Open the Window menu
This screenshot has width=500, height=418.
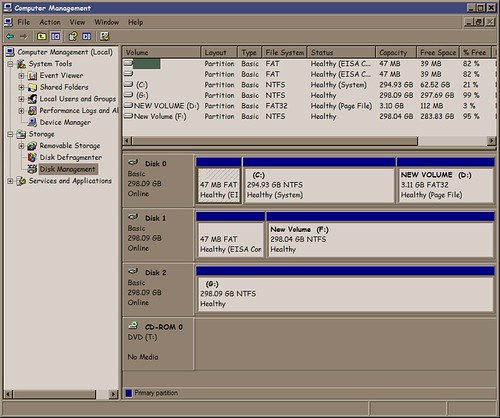(106, 22)
